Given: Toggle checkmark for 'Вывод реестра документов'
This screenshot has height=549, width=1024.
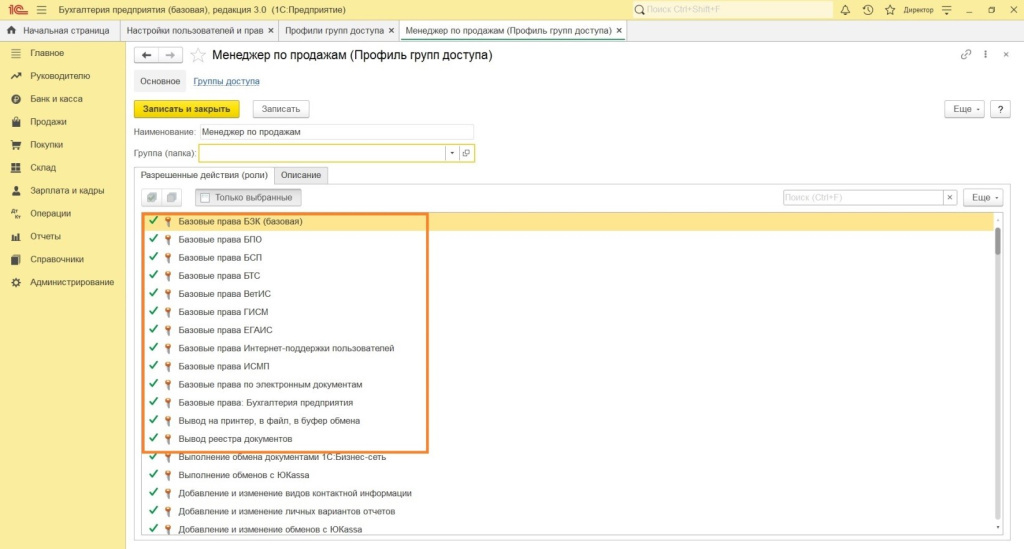Looking at the screenshot, I should tap(153, 438).
